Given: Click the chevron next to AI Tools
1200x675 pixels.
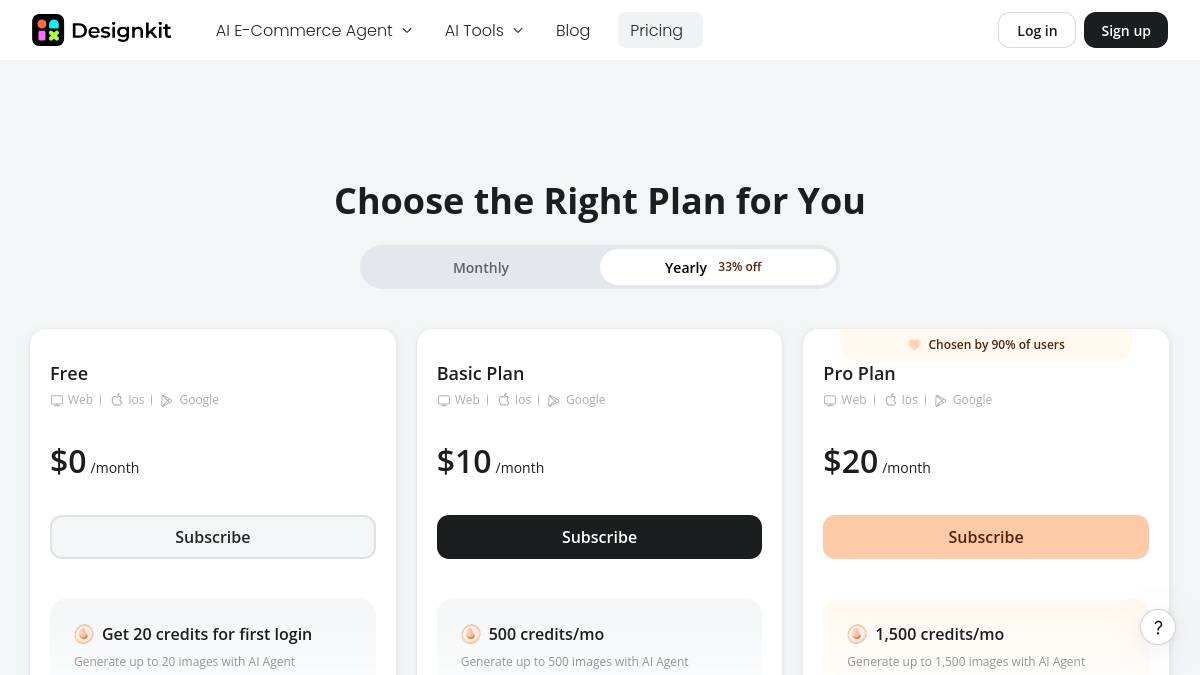Looking at the screenshot, I should click(518, 31).
